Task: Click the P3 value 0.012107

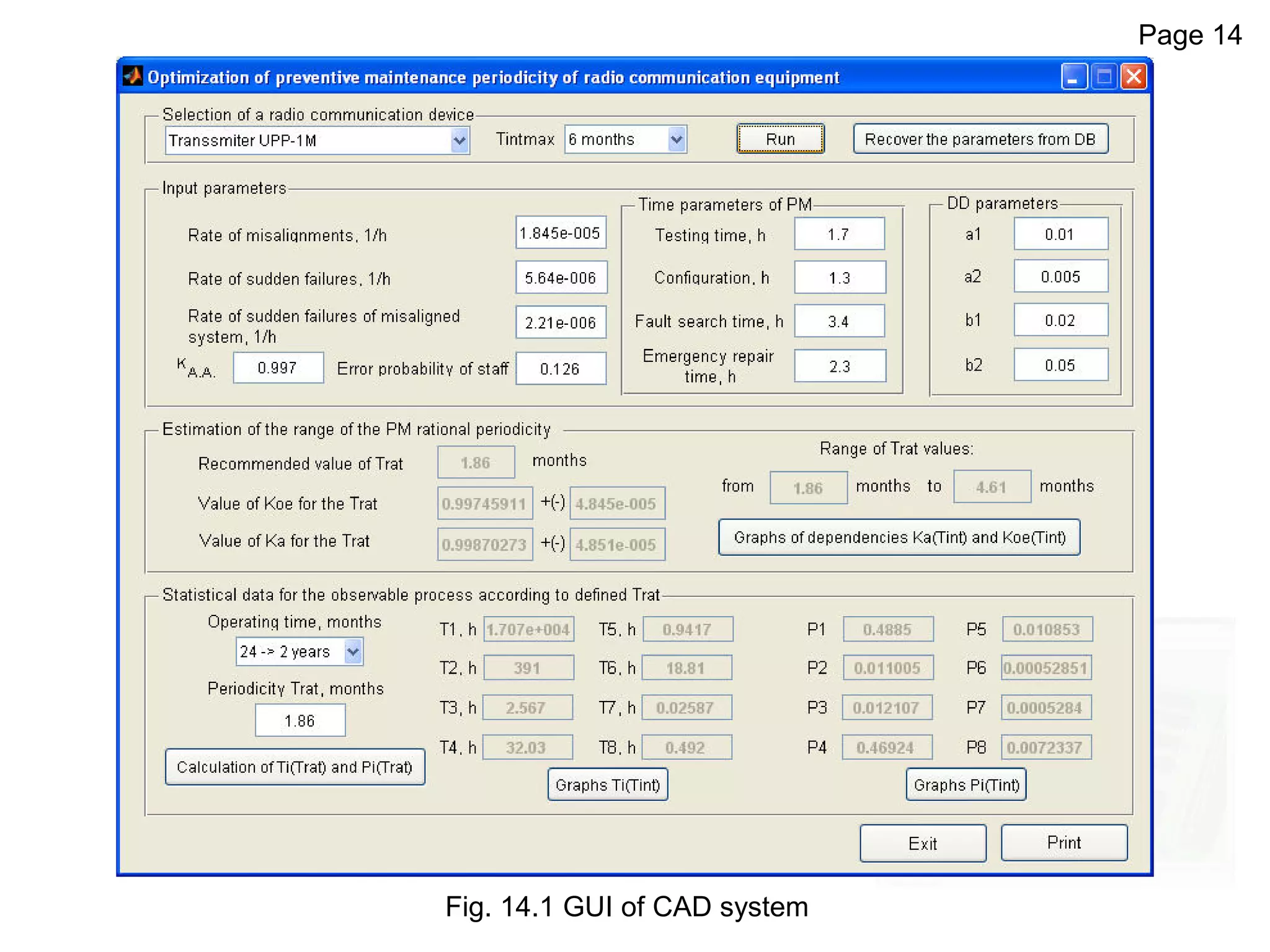Action: (x=887, y=707)
